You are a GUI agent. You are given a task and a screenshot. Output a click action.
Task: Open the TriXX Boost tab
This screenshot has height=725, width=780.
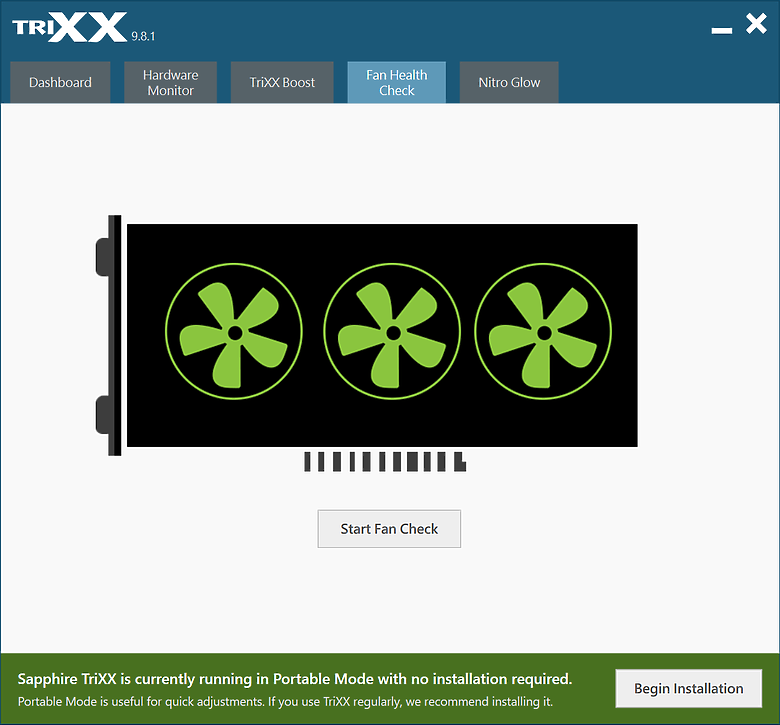click(x=282, y=83)
